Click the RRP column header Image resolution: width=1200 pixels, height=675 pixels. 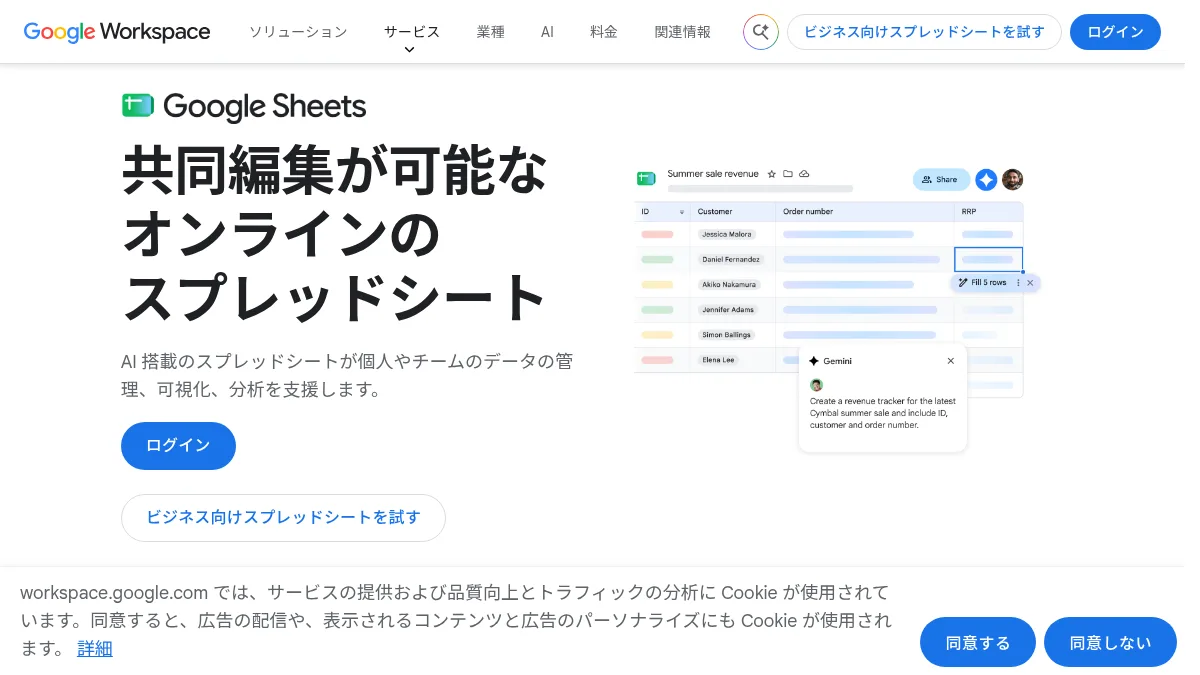[x=969, y=212]
